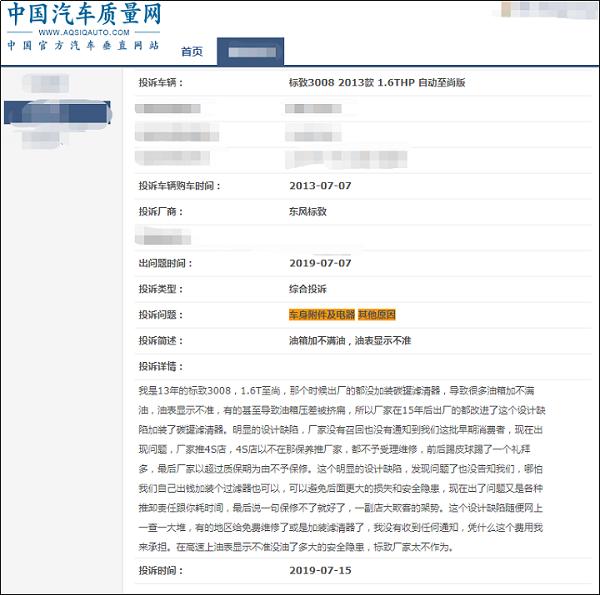Click complaint type value 综合投诉

(308, 289)
